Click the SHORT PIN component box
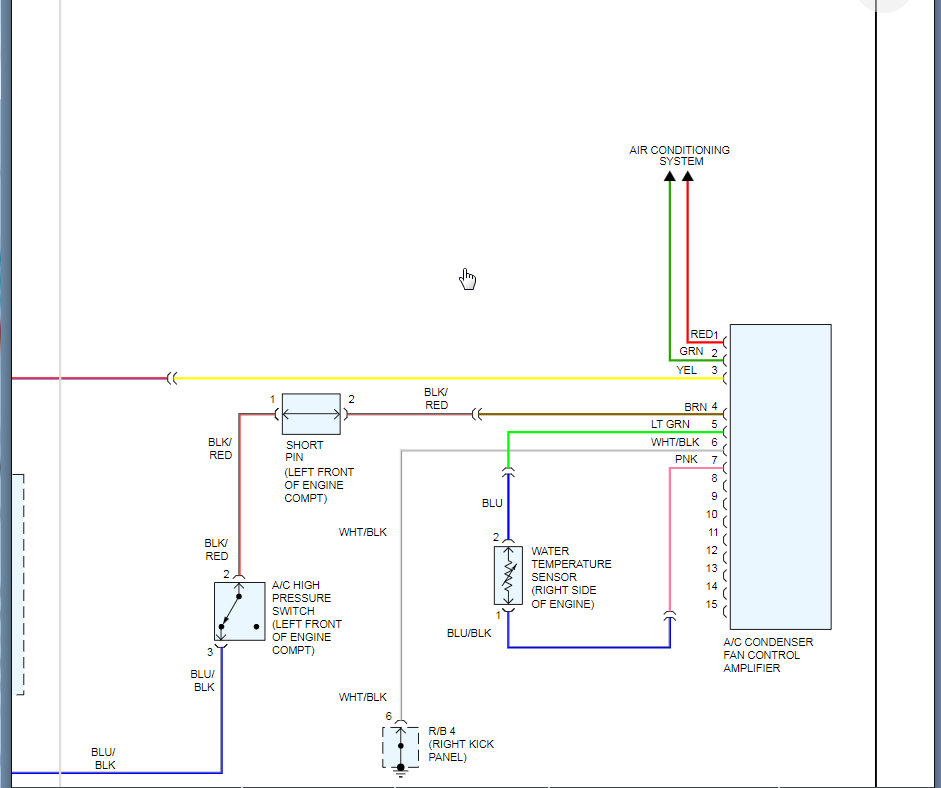The image size is (941, 788). point(311,414)
